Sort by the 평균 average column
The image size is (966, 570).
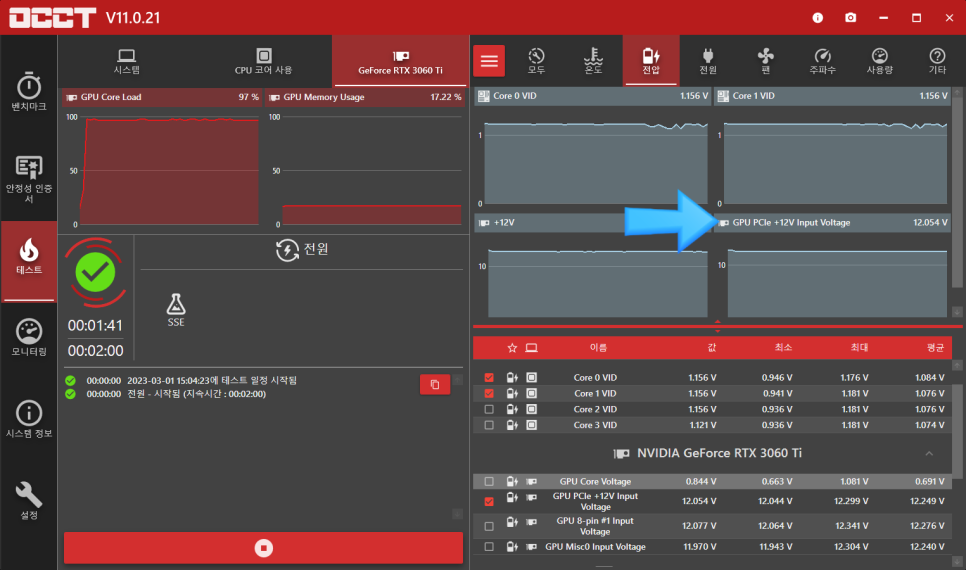tap(935, 348)
